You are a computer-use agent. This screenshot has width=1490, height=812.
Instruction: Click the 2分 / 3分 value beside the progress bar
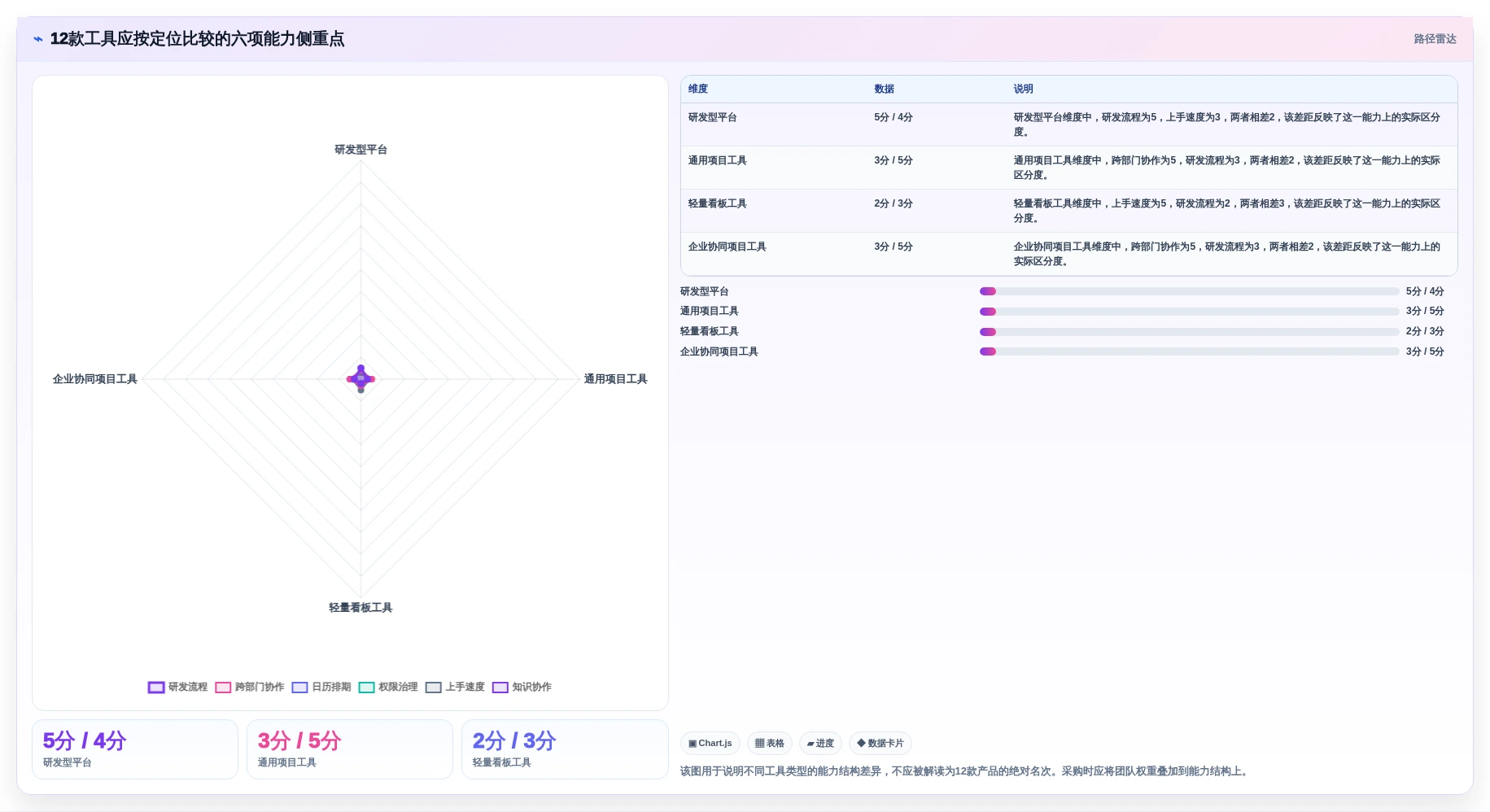coord(1425,331)
